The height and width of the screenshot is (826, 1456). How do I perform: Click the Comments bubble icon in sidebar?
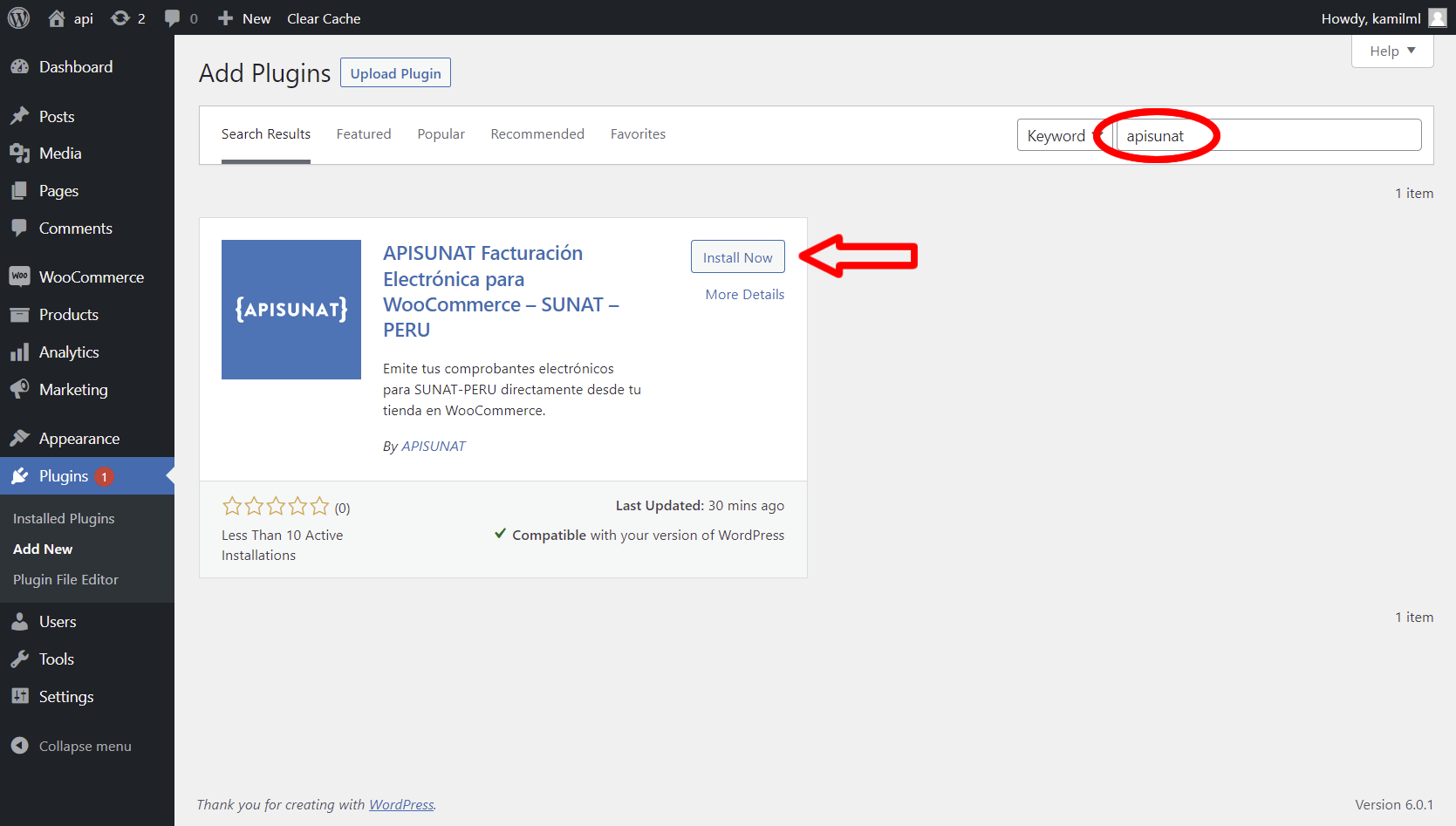click(x=19, y=229)
